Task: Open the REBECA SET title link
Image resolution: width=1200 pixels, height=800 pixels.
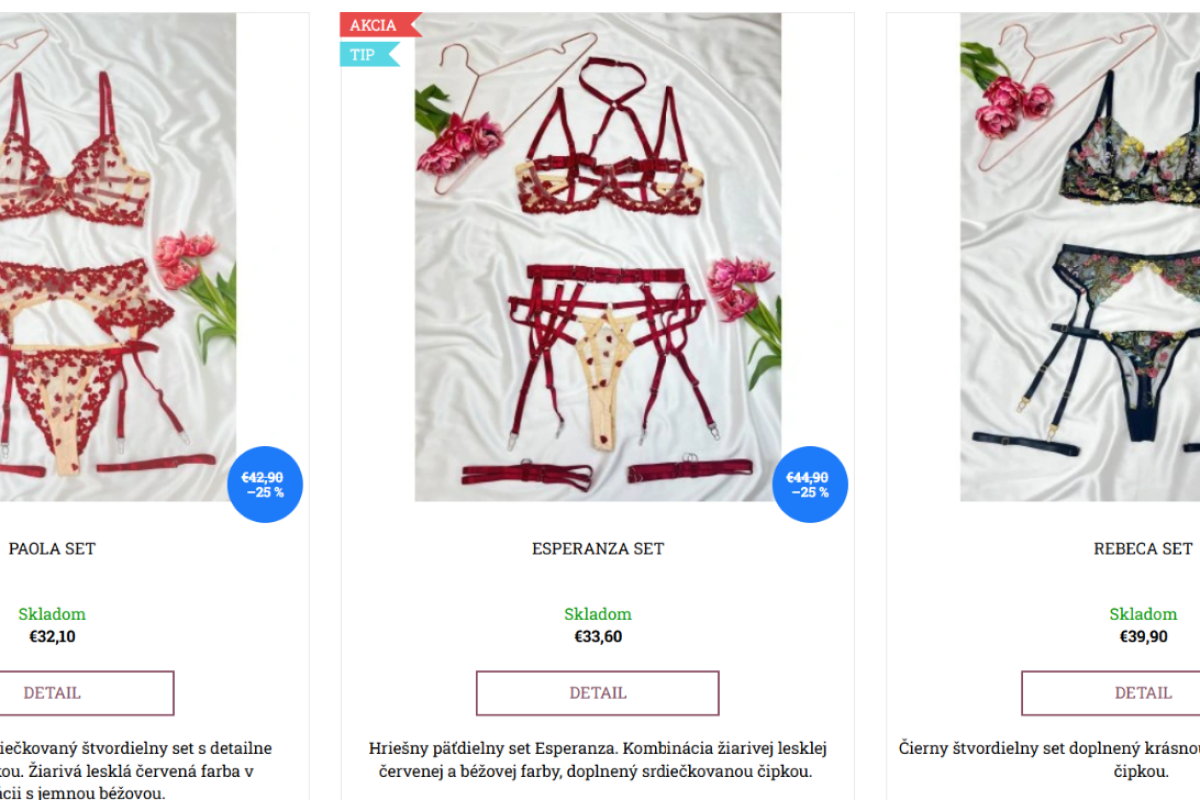Action: click(1143, 548)
